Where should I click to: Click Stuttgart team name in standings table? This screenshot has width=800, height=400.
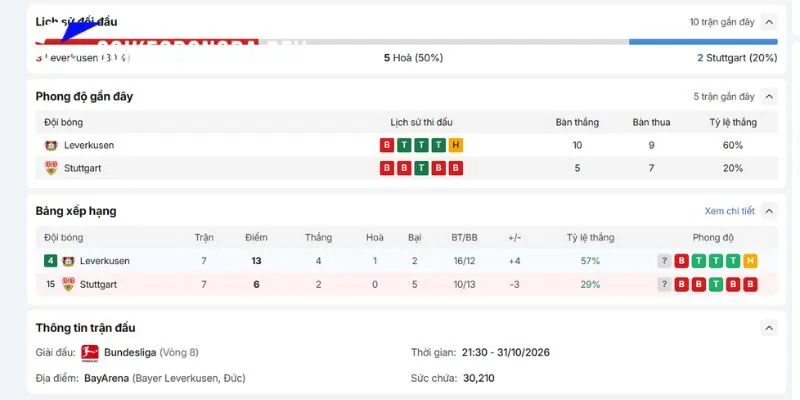[98, 284]
